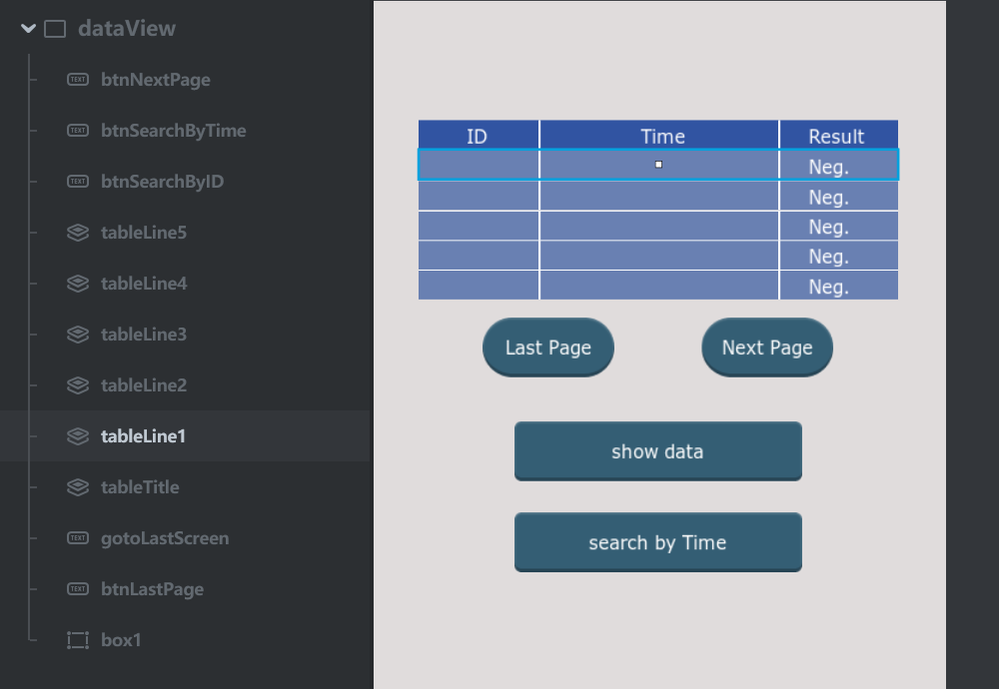Select the tableLine2 tree item
The image size is (999, 689).
(144, 386)
